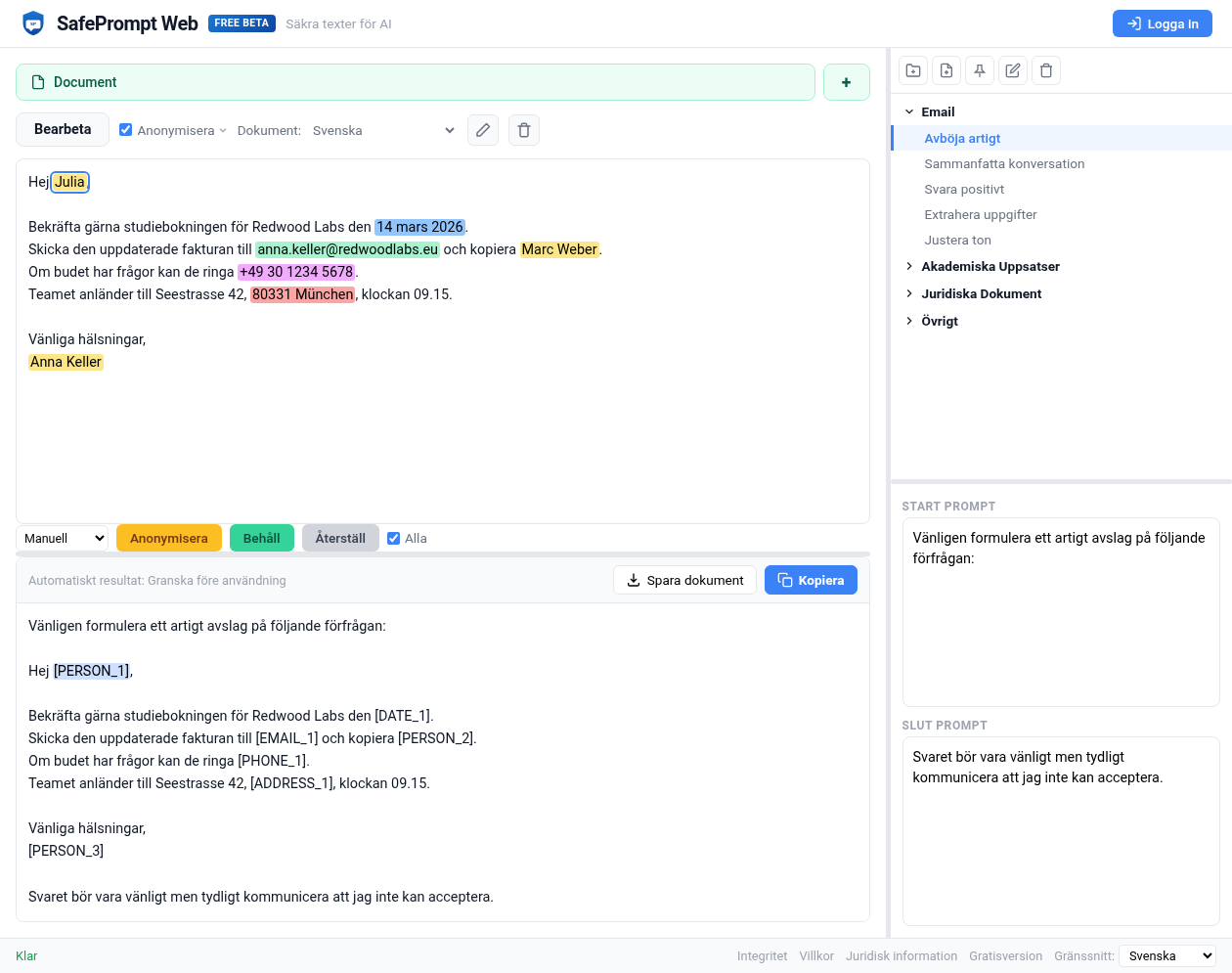Click the Logga in button

coord(1162,23)
